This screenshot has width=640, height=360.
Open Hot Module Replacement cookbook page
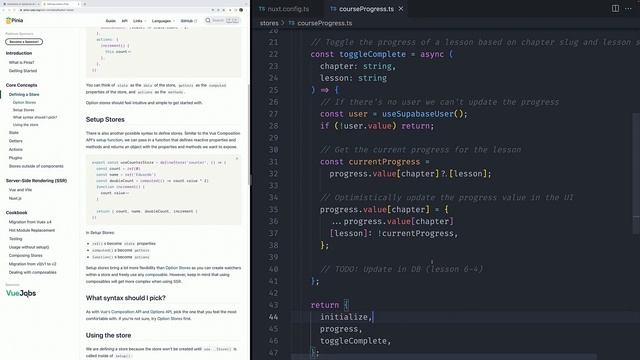pyautogui.click(x=32, y=230)
